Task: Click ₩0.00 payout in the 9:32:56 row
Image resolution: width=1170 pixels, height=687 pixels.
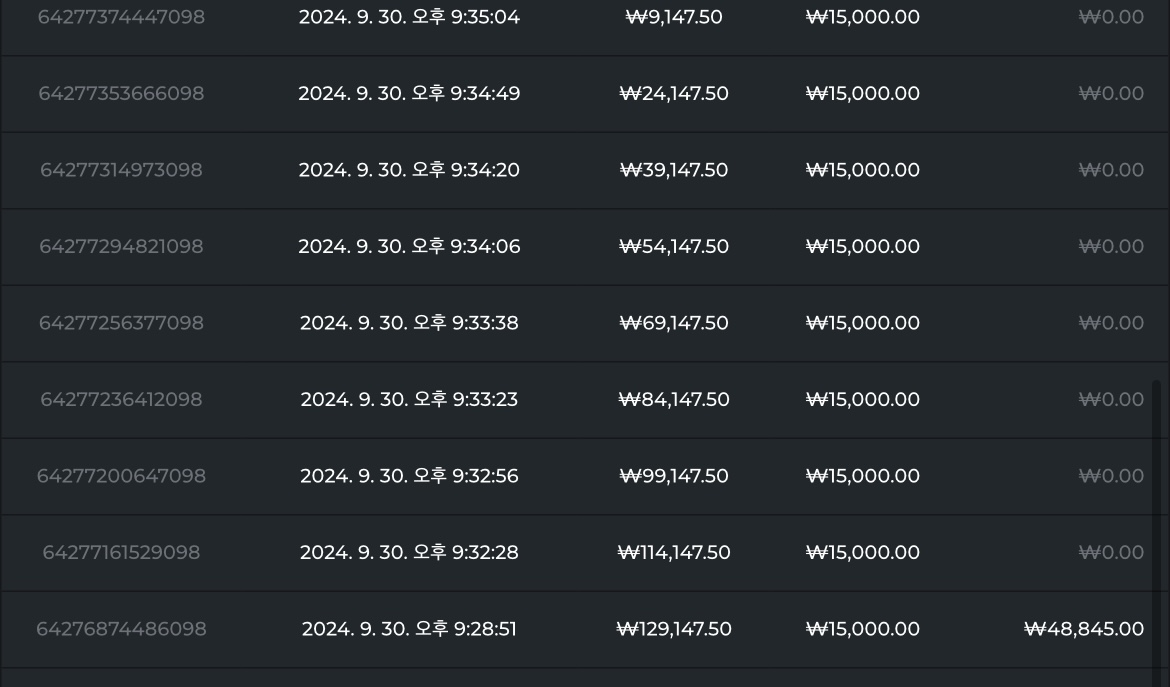Action: click(1111, 476)
